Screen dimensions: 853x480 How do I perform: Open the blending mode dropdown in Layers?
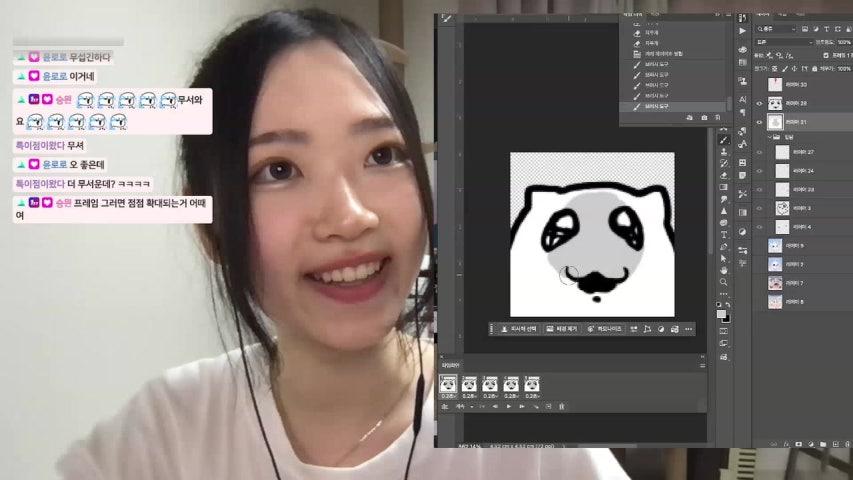click(783, 42)
